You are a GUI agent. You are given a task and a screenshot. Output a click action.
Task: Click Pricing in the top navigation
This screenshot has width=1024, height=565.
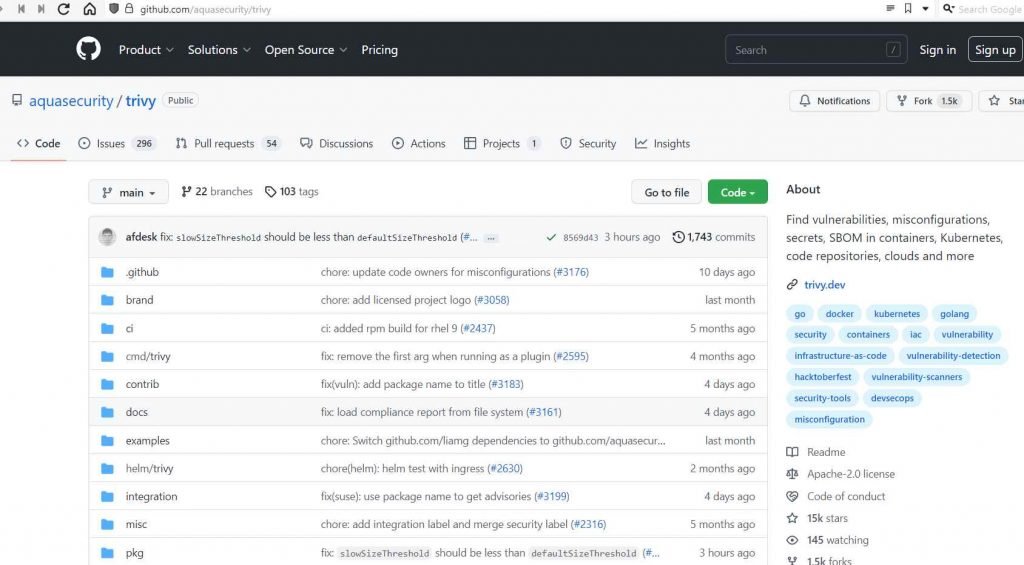[x=379, y=50]
